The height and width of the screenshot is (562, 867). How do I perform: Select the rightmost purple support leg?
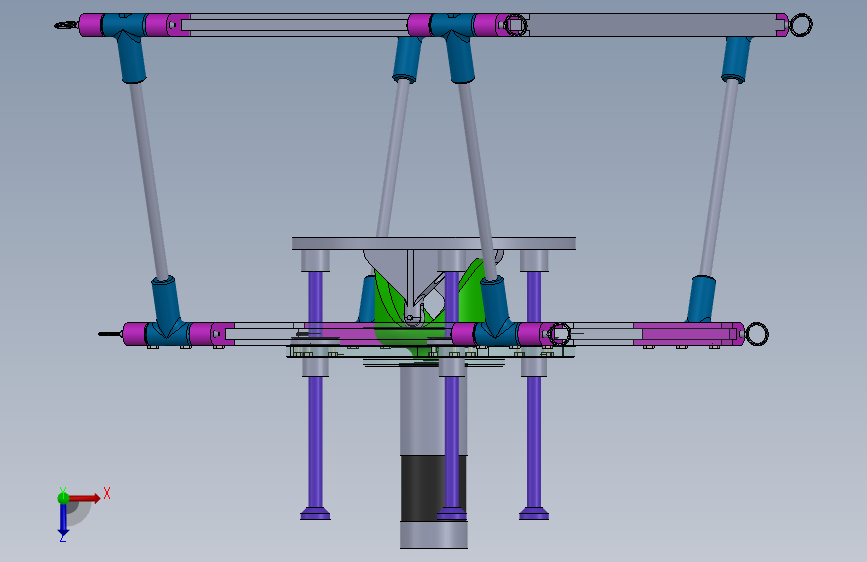click(534, 396)
